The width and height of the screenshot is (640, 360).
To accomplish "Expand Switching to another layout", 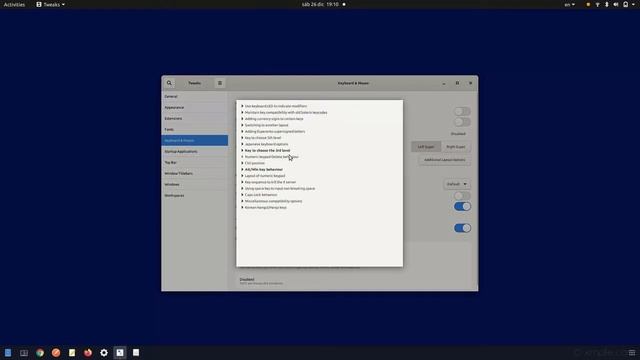I will point(242,125).
